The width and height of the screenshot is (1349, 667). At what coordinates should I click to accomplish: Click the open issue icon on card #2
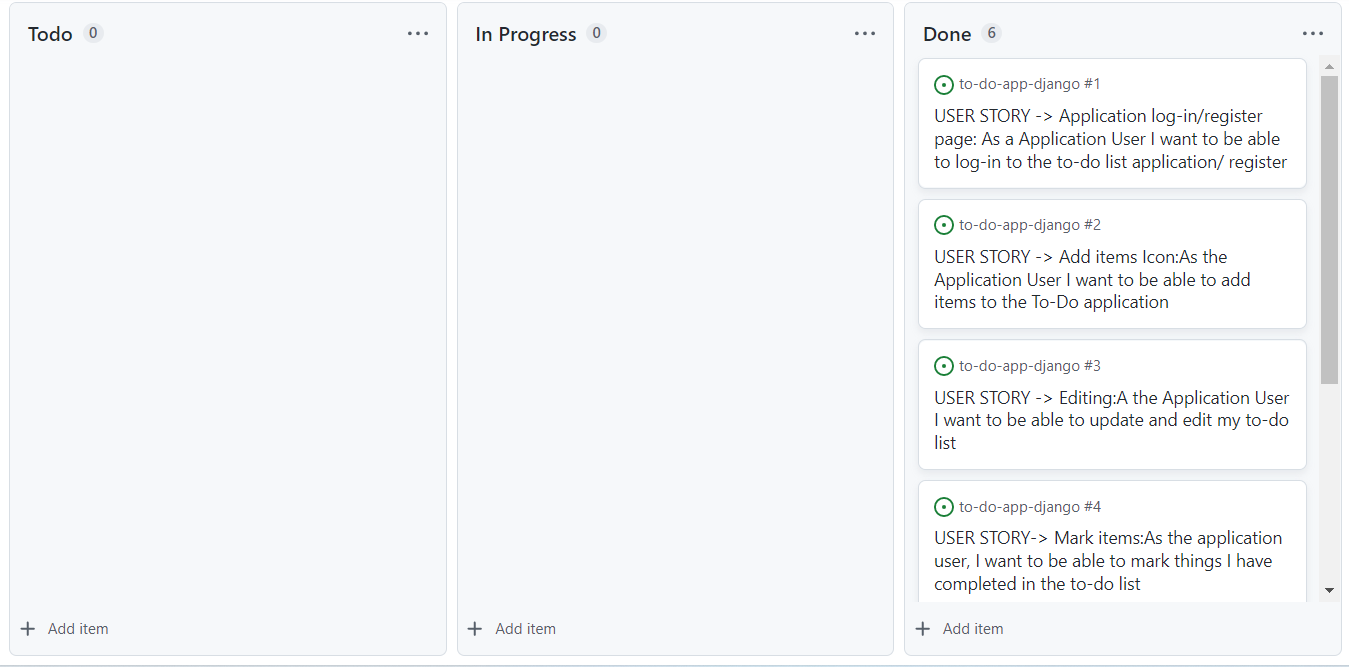(x=944, y=226)
